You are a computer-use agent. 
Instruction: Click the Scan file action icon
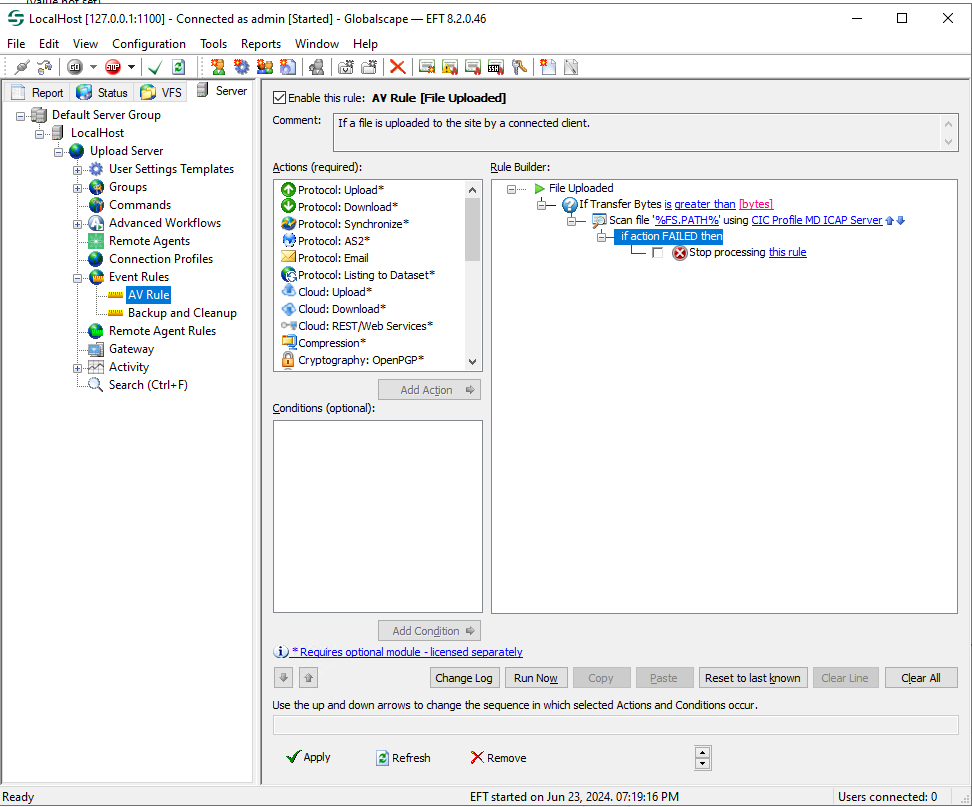tap(599, 221)
